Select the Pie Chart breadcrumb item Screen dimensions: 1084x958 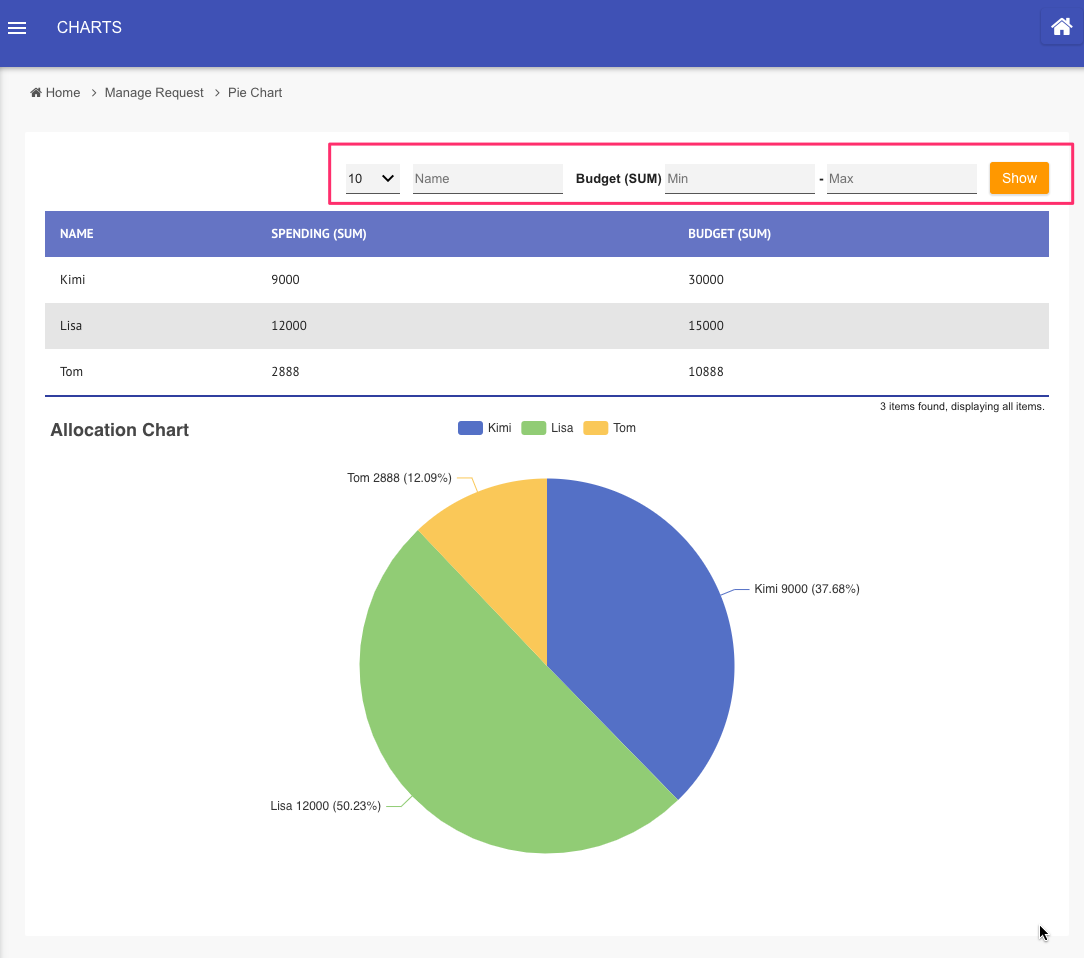pyautogui.click(x=255, y=93)
